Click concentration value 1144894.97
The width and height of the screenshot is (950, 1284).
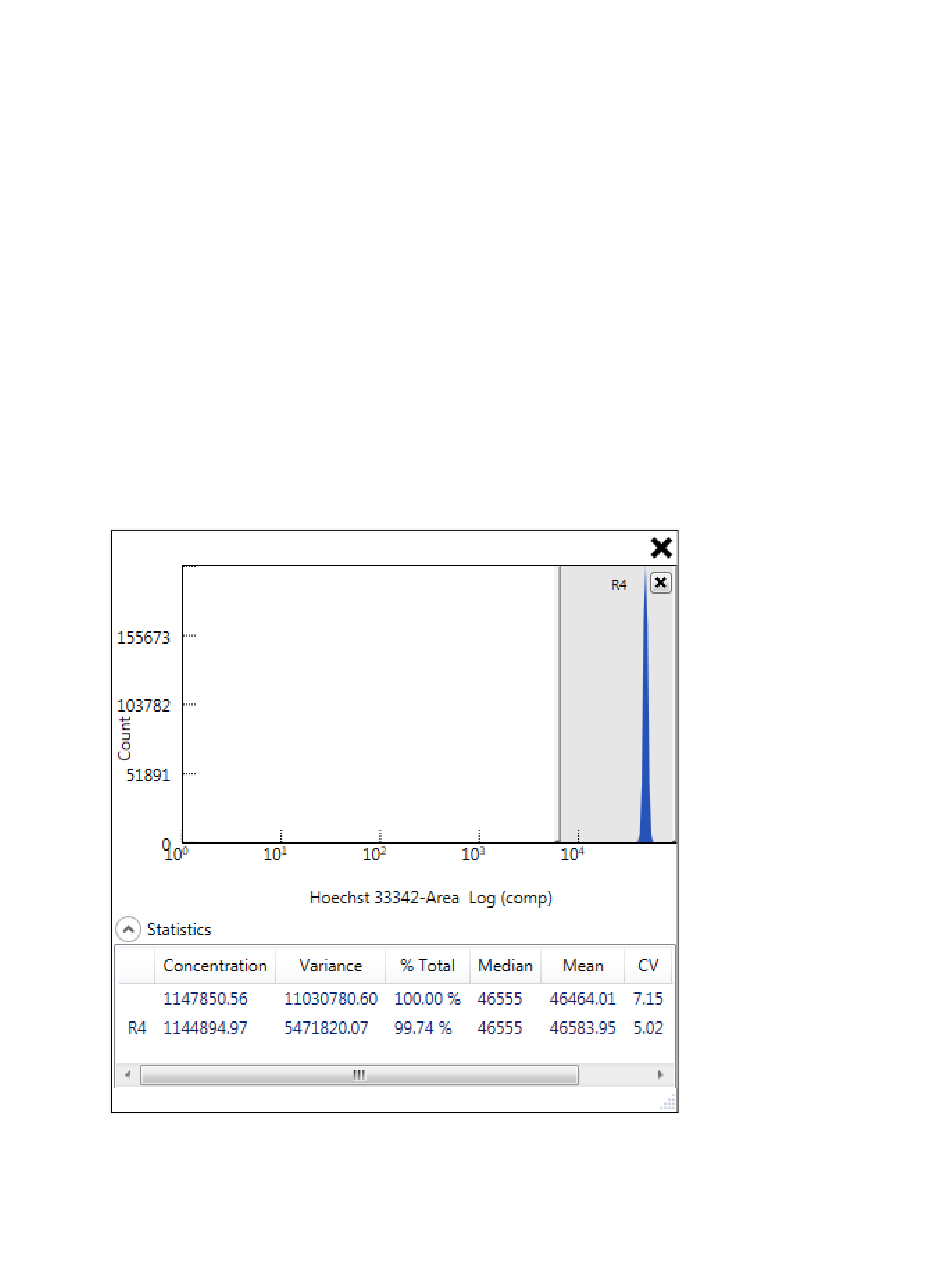point(205,1028)
